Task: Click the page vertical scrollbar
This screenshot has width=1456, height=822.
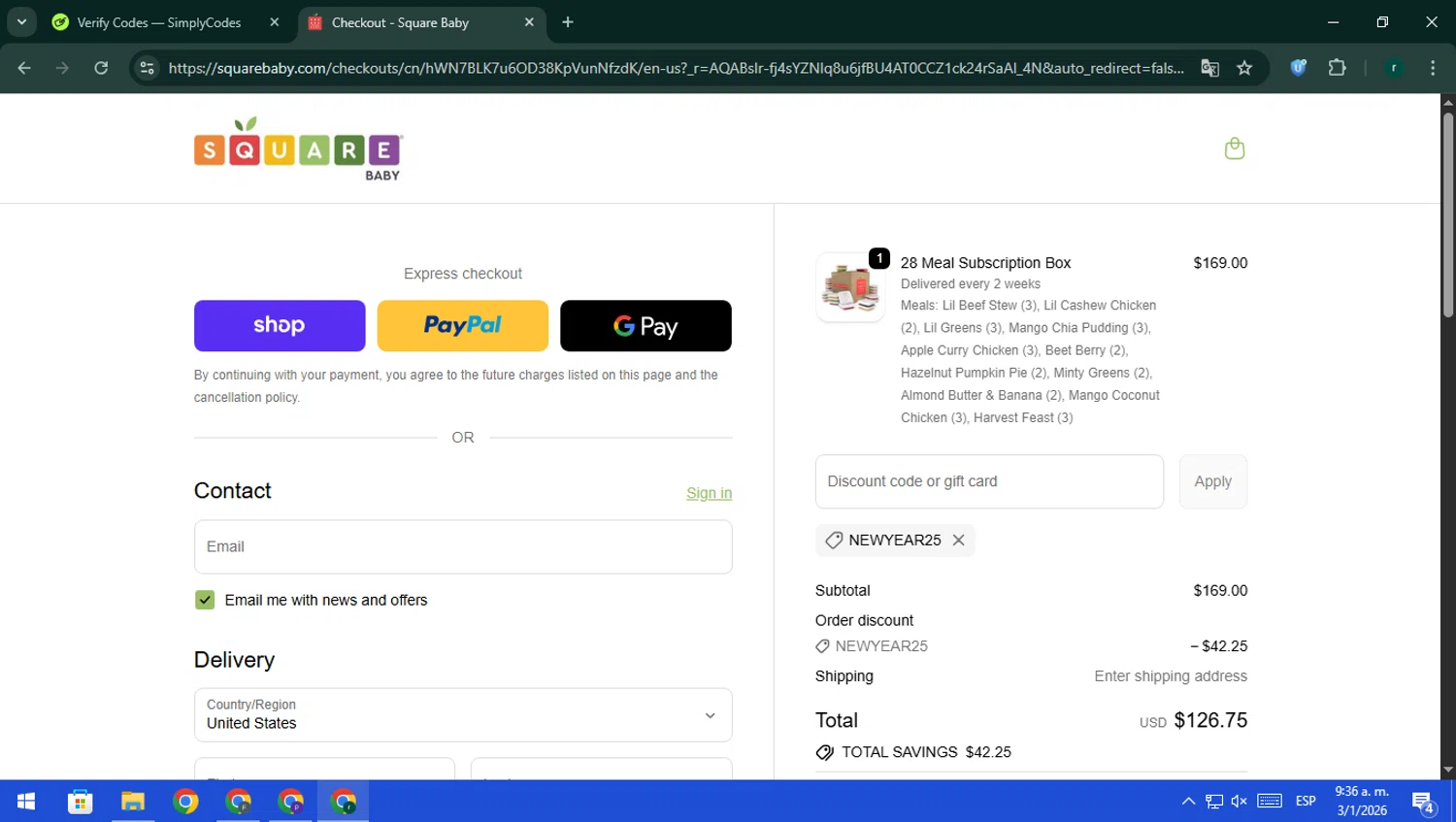Action: tap(1448, 215)
